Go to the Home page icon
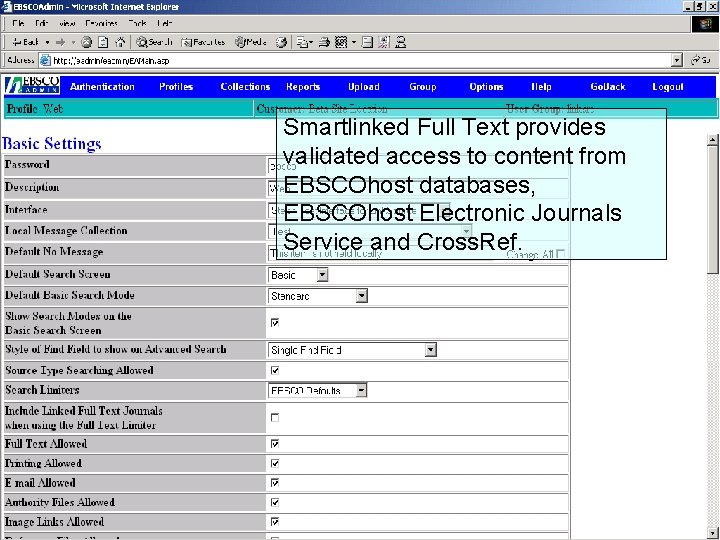The image size is (720, 540). point(120,42)
